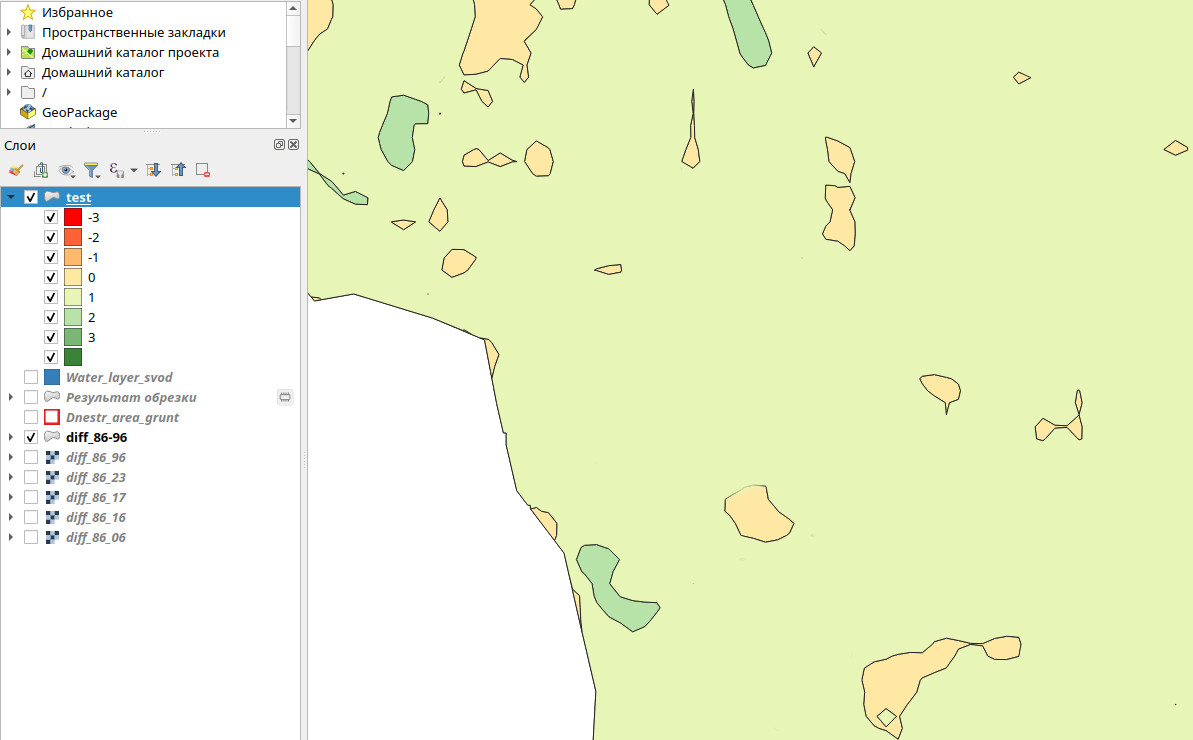
Task: Select the Домашний каталог browser item
Action: pyautogui.click(x=103, y=72)
